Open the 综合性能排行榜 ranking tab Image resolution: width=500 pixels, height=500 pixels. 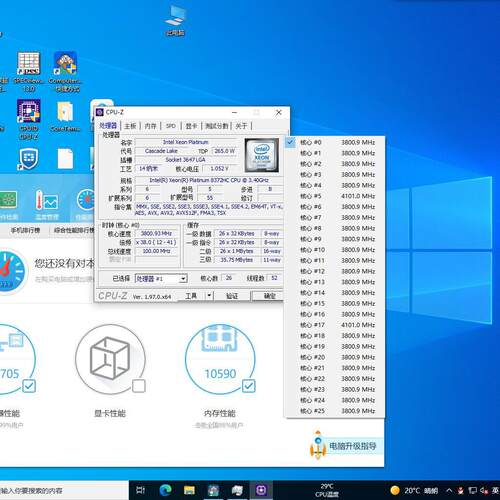74,230
